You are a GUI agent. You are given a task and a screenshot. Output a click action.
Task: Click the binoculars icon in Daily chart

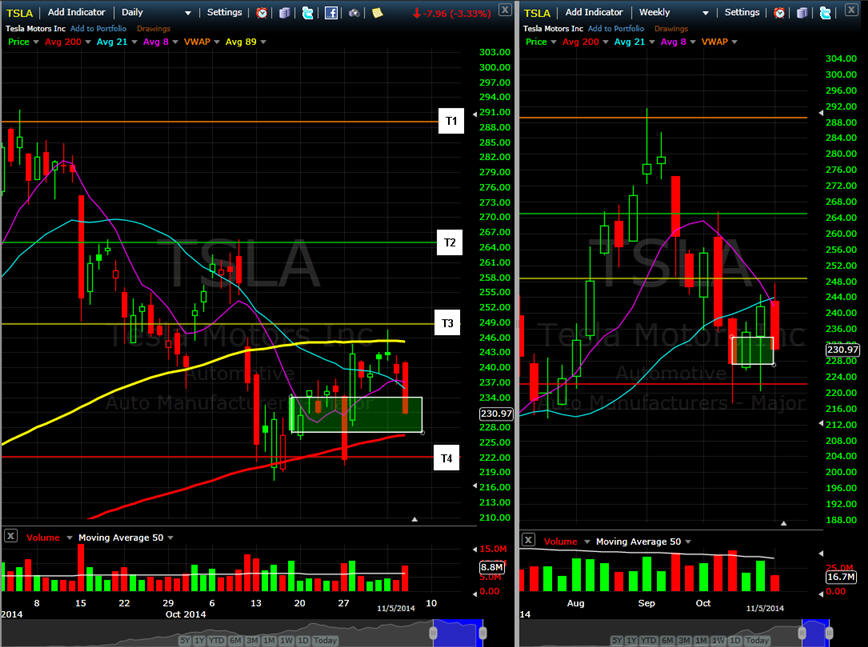coord(354,13)
